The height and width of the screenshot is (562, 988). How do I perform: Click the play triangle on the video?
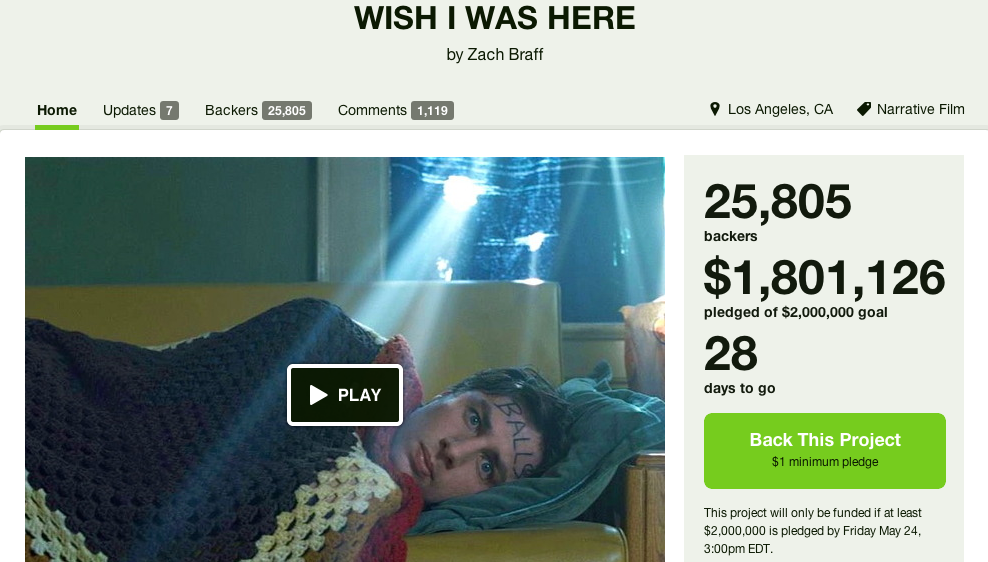click(318, 395)
